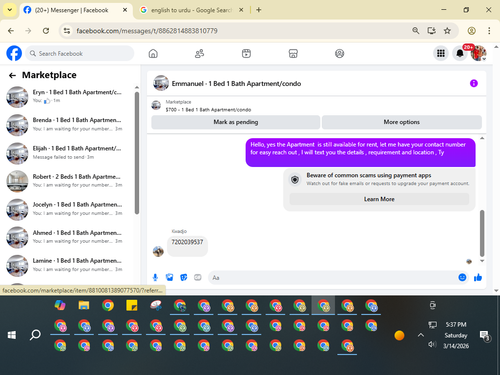Go to the Facebook Home feed icon
Image resolution: width=500 pixels, height=375 pixels.
(x=153, y=53)
